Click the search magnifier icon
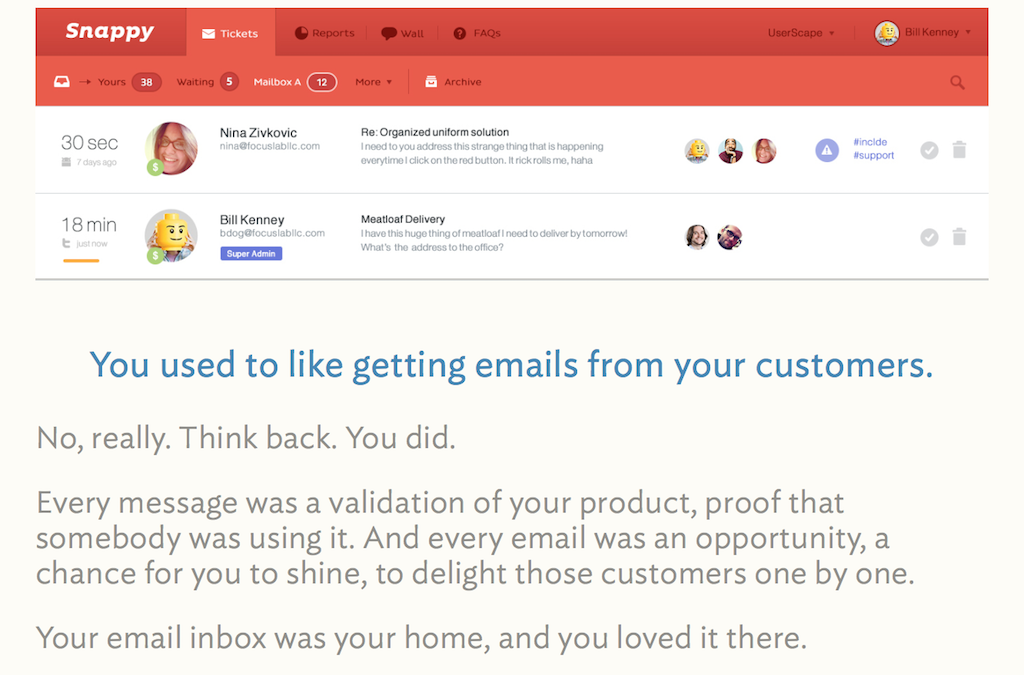This screenshot has height=675, width=1024. (x=957, y=82)
